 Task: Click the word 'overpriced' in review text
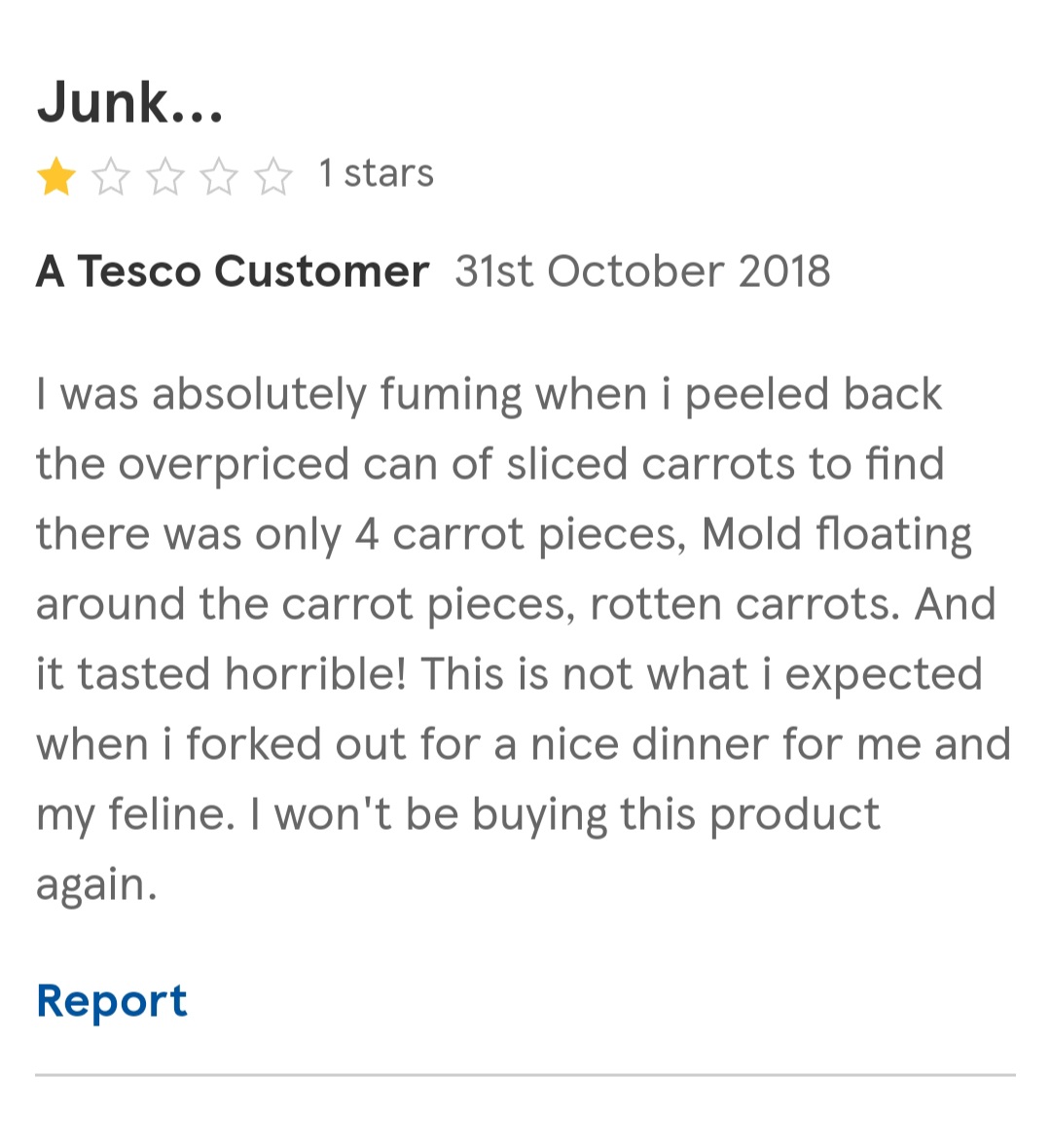click(234, 466)
